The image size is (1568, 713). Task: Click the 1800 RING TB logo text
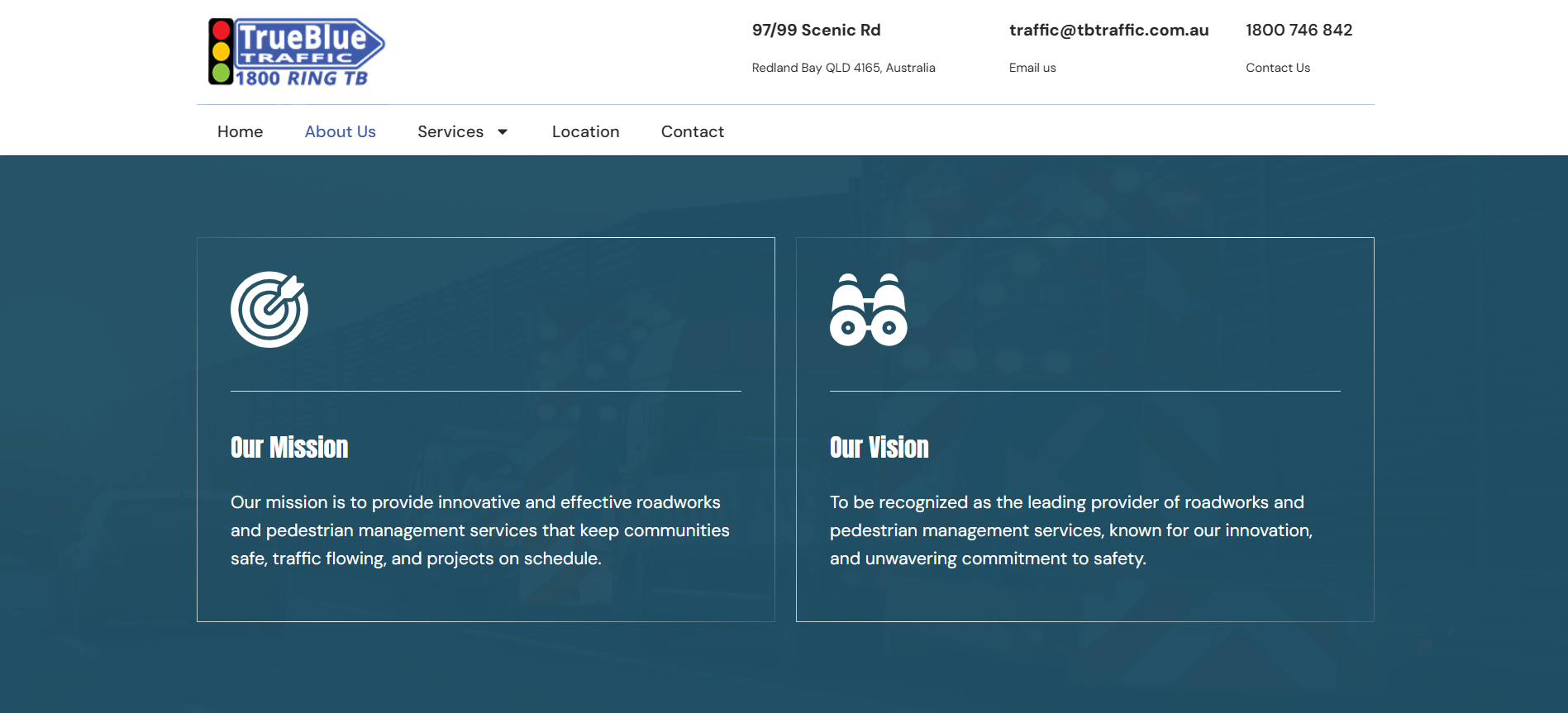pyautogui.click(x=302, y=78)
